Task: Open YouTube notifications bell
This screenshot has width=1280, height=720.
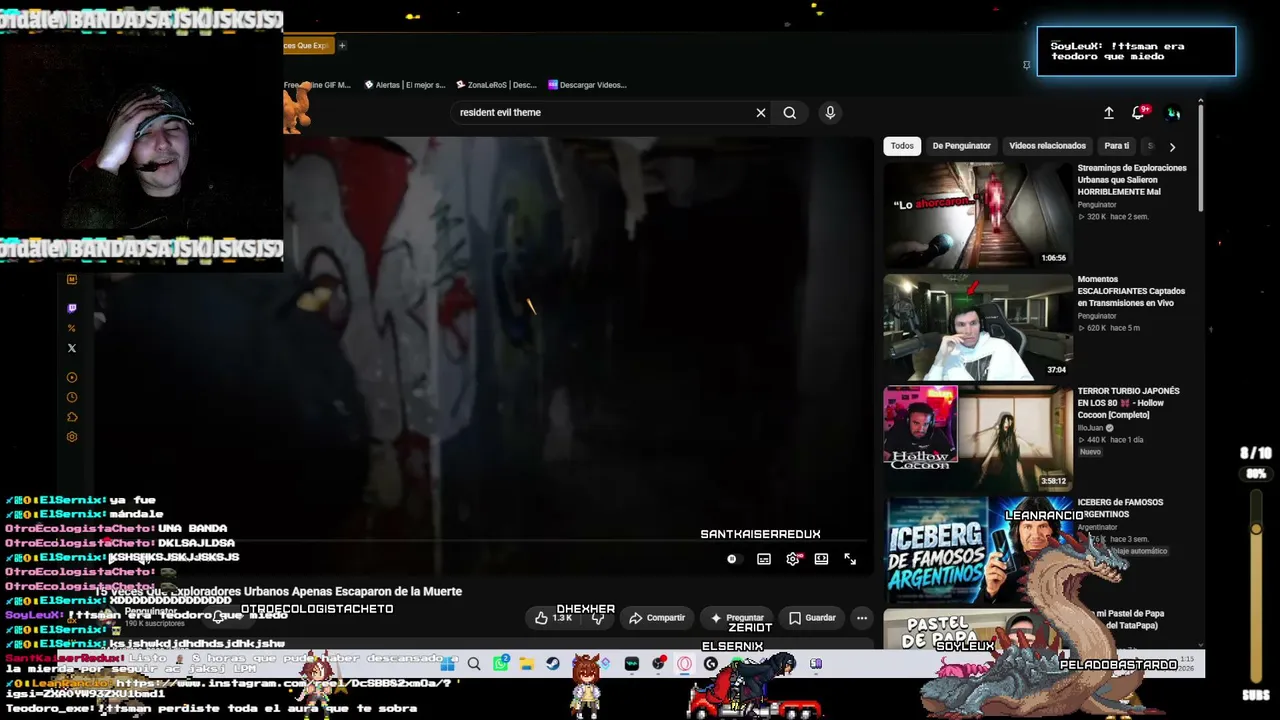Action: click(x=1138, y=113)
